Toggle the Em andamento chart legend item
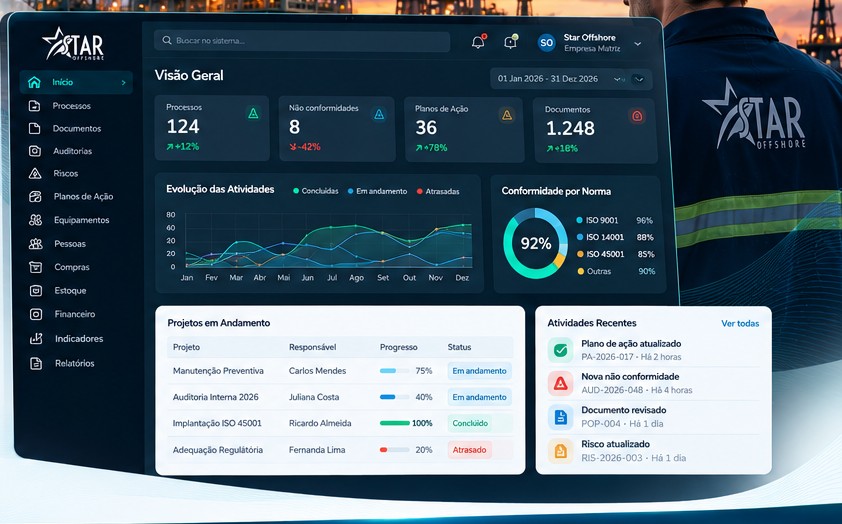 point(378,191)
